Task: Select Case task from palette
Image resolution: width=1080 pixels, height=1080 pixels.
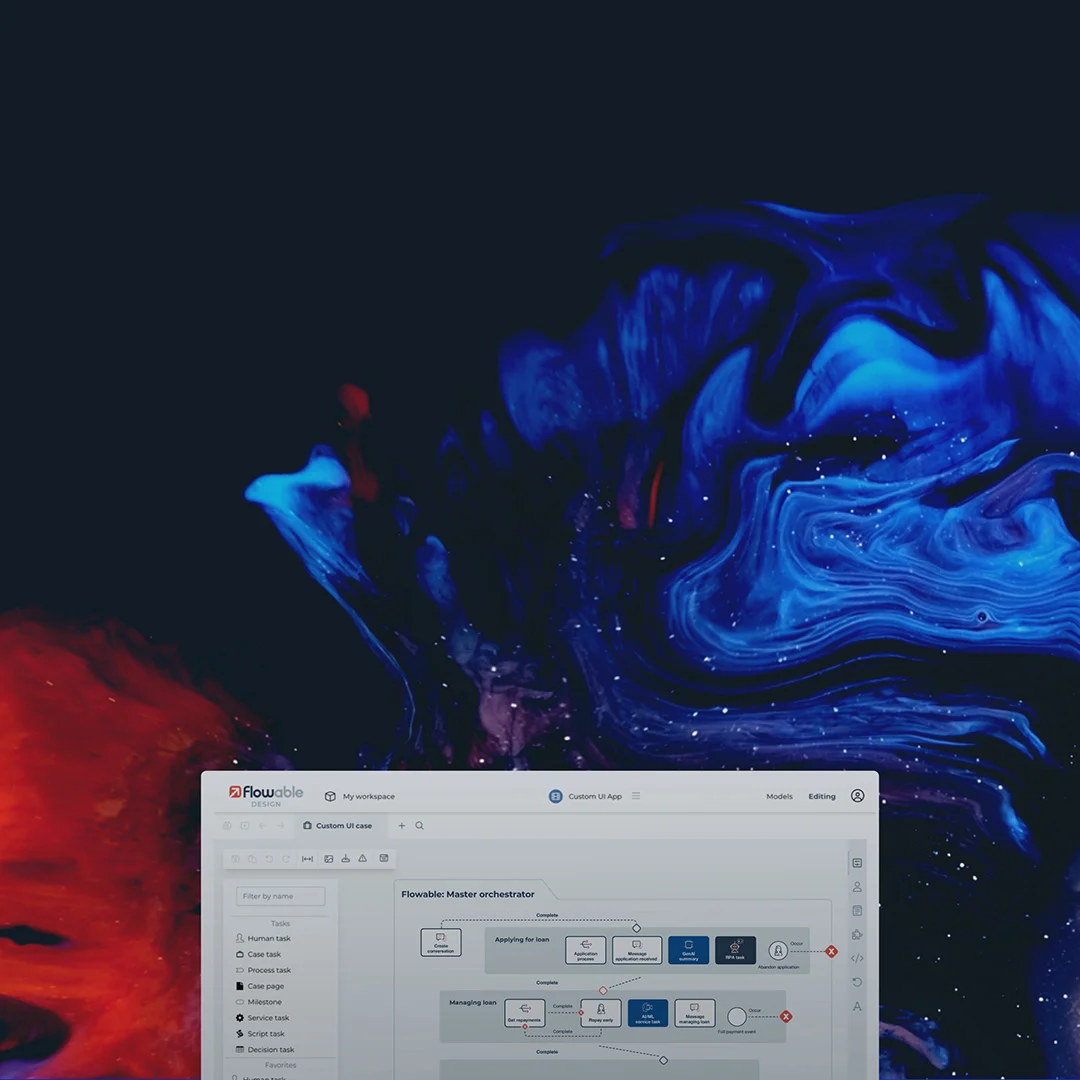Action: pos(258,954)
